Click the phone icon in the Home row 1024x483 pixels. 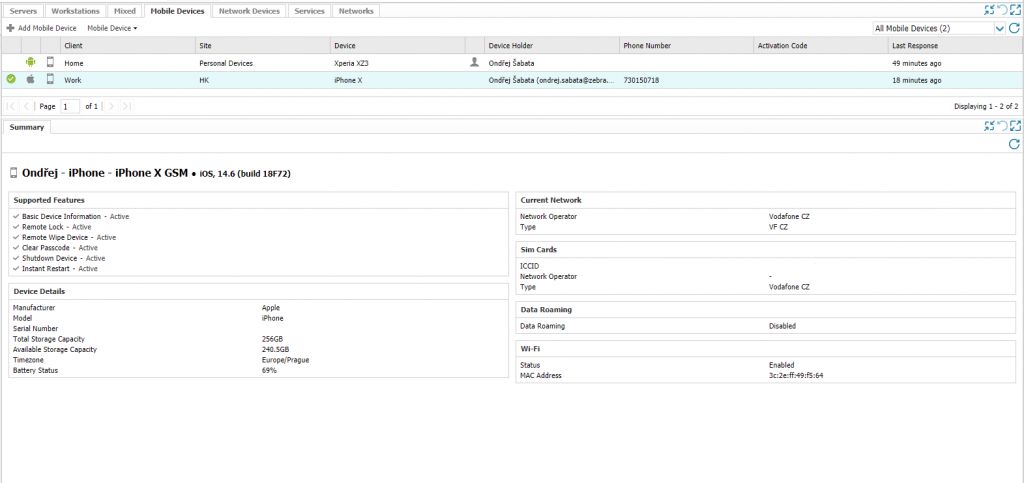pos(50,62)
